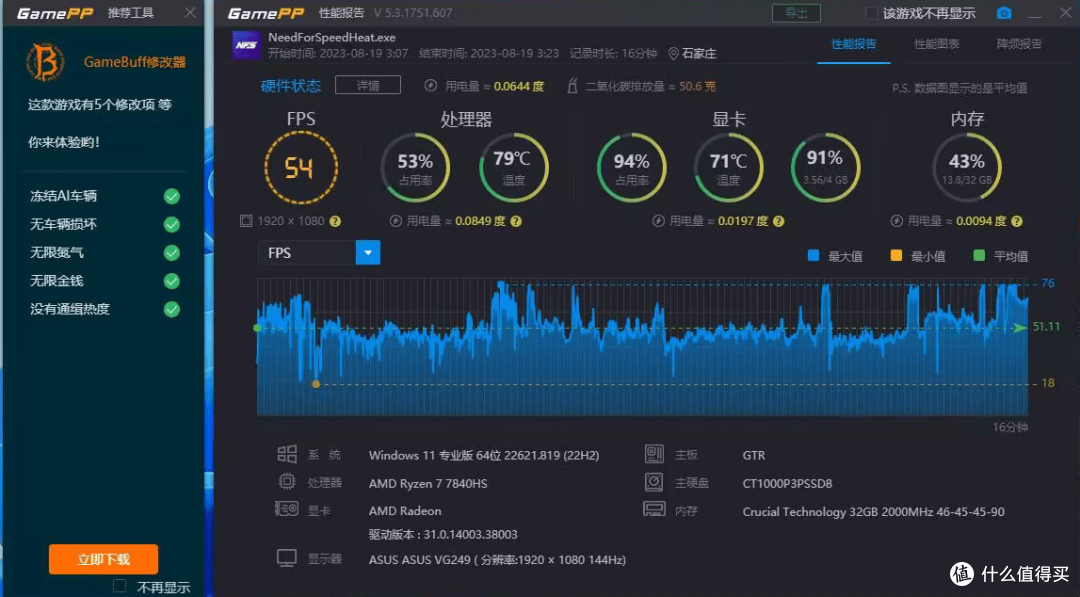Click the FPS gauge showing 54
Viewport: 1080px width, 597px height.
click(301, 168)
